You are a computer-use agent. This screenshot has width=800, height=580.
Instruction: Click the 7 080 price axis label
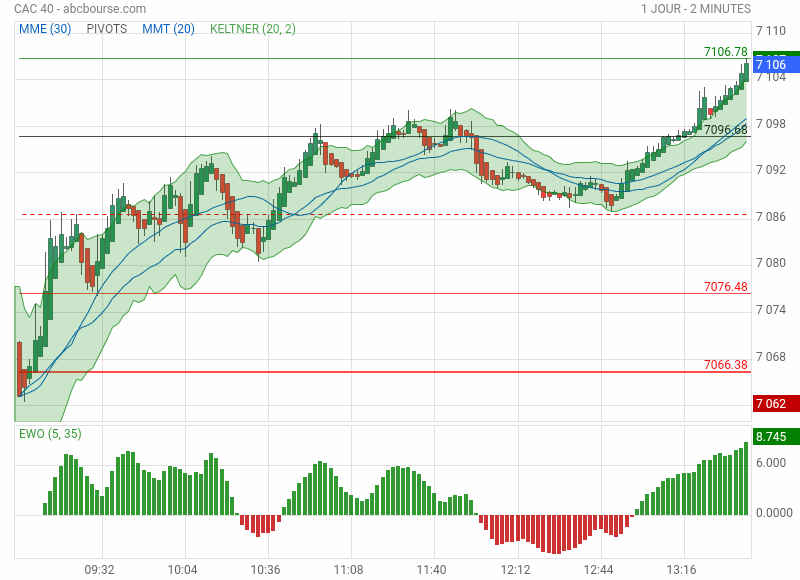771,263
